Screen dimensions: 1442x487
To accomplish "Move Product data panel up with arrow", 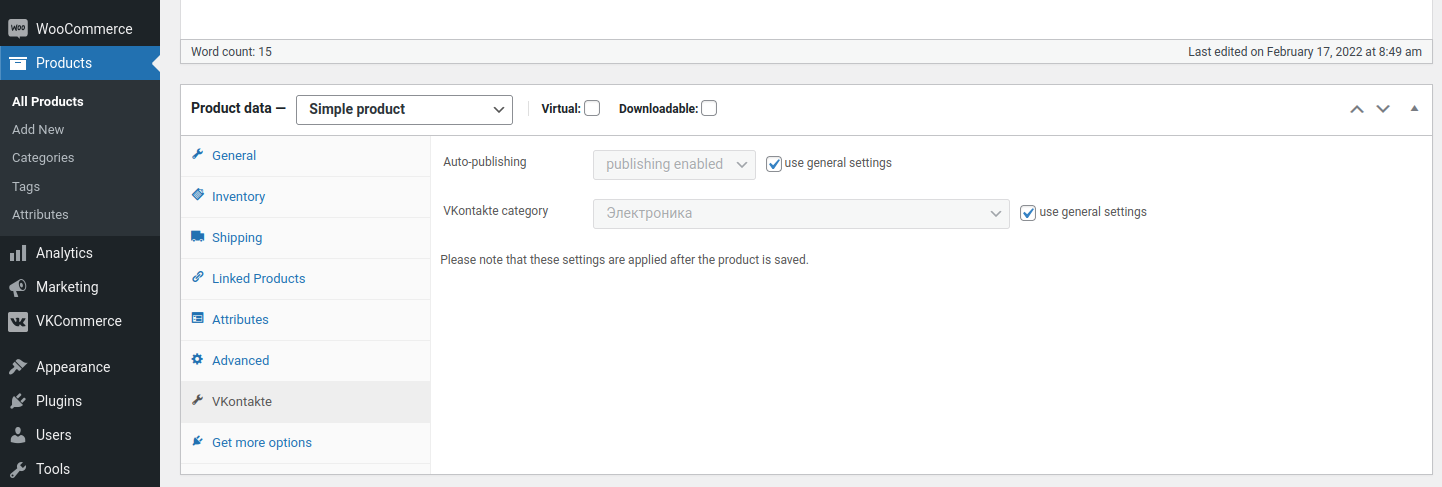I will pyautogui.click(x=1357, y=109).
